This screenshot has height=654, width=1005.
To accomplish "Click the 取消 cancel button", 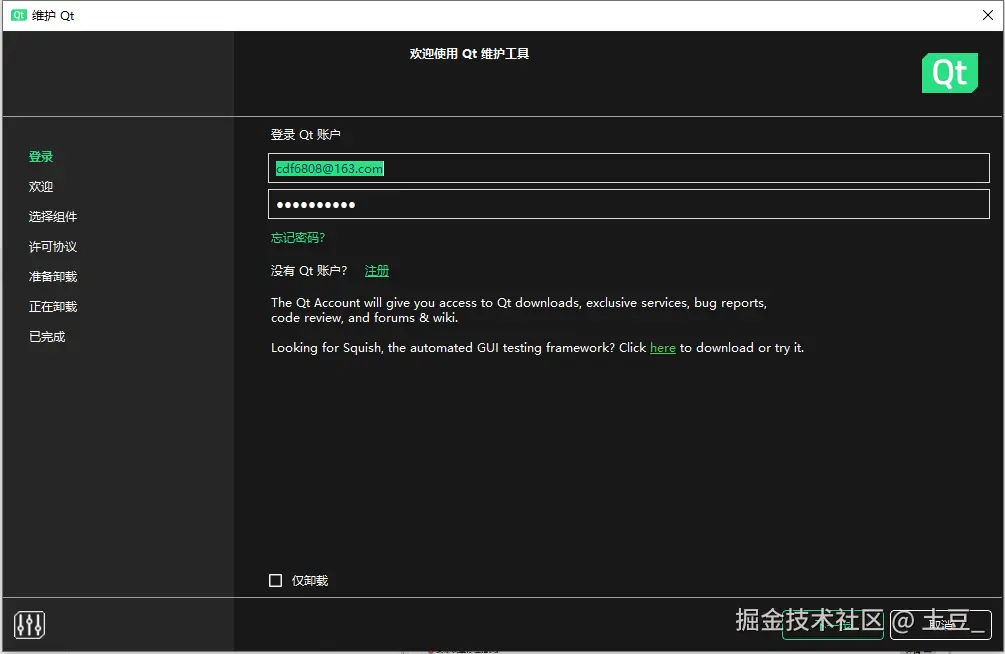I will pos(940,625).
